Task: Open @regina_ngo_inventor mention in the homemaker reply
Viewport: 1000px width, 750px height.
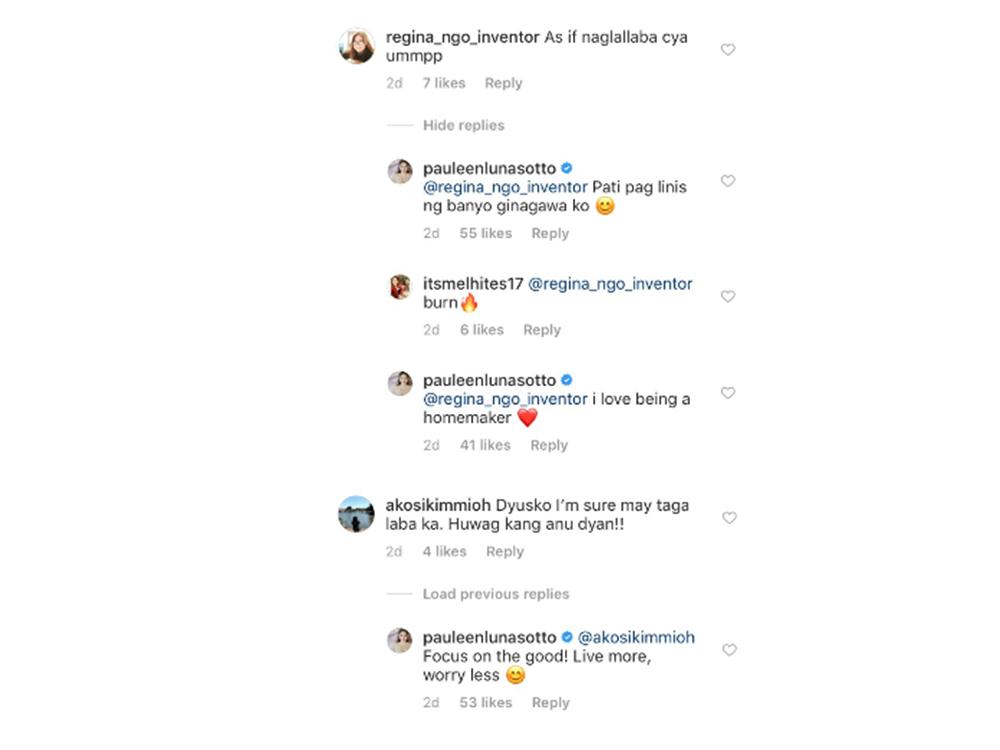Action: tap(505, 399)
